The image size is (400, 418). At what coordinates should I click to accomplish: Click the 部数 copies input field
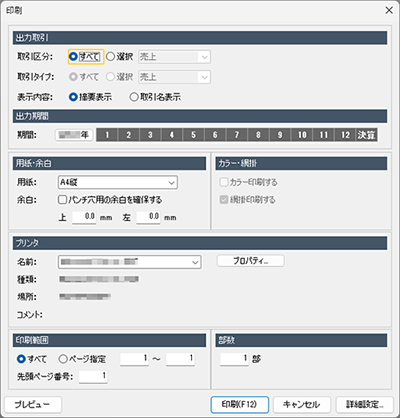click(234, 359)
